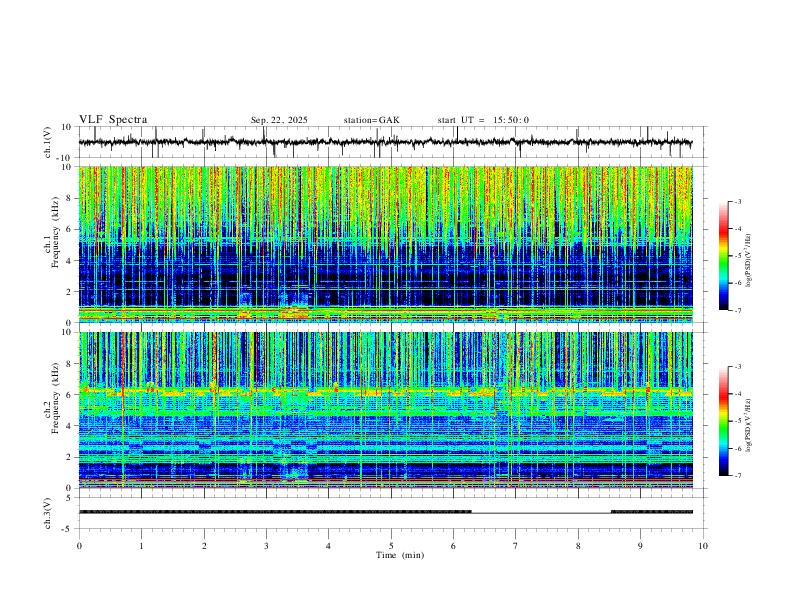Click the 6 kHz yellow band in ch.2 spectrogram

pos(385,391)
